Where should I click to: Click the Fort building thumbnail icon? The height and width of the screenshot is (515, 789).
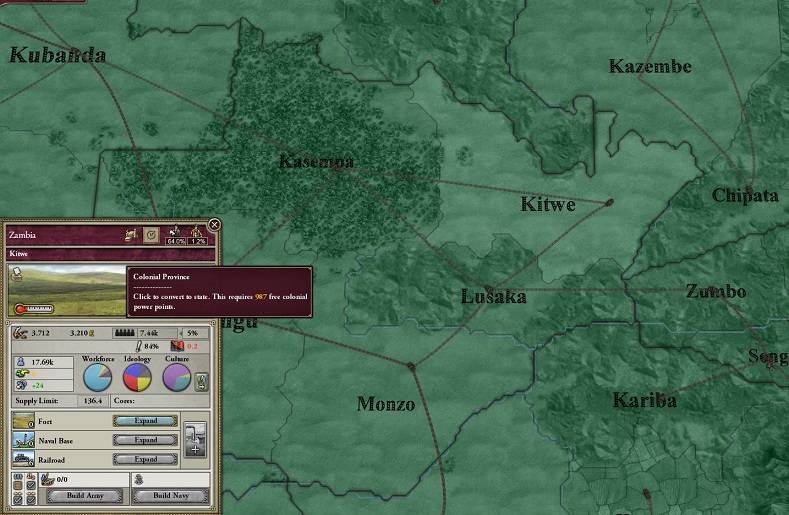(22, 421)
